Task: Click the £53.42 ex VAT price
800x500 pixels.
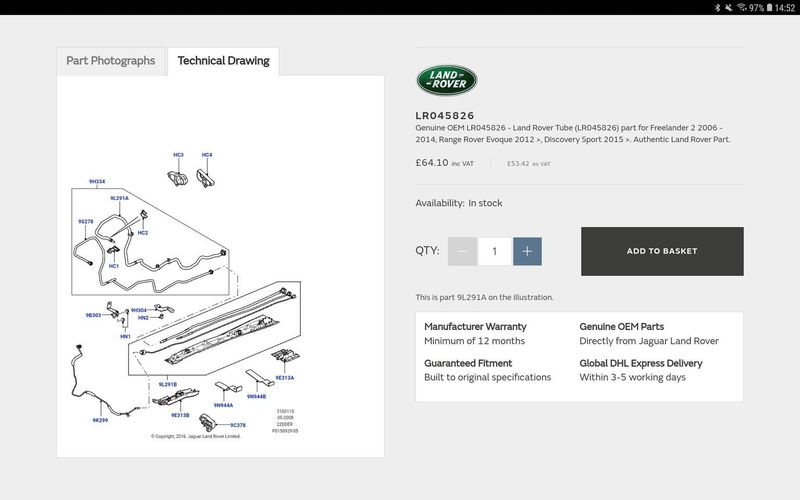Action: pos(529,164)
